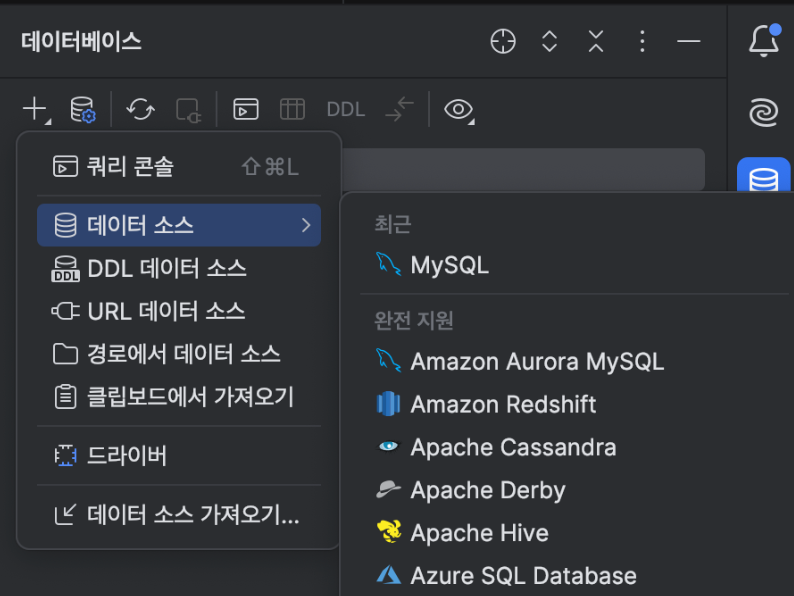Image resolution: width=794 pixels, height=596 pixels.
Task: Expand the 데이터 소스 submenu
Action: (x=179, y=225)
